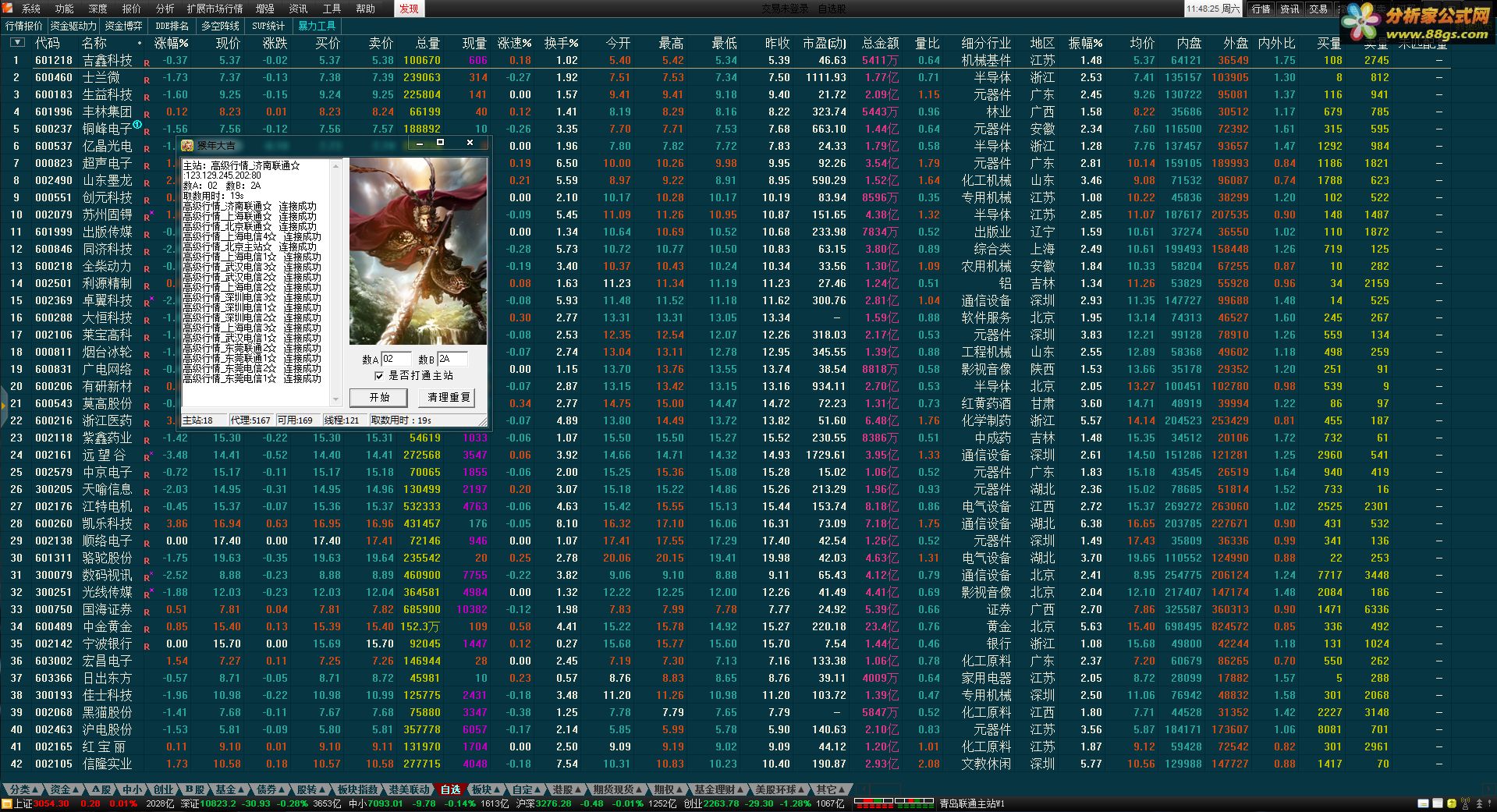Screen dimensions: 1497x812
Task: Click the 青岛联通主站W1 server status text
Action: point(971,803)
